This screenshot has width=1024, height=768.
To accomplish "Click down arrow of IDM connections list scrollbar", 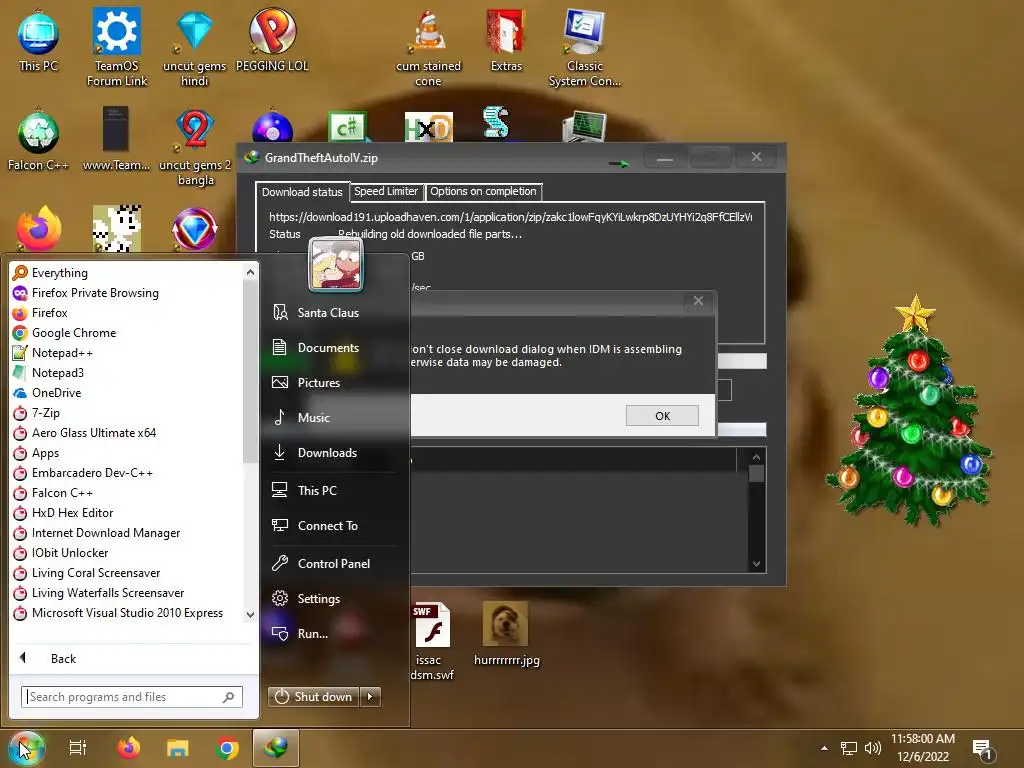I will 756,564.
